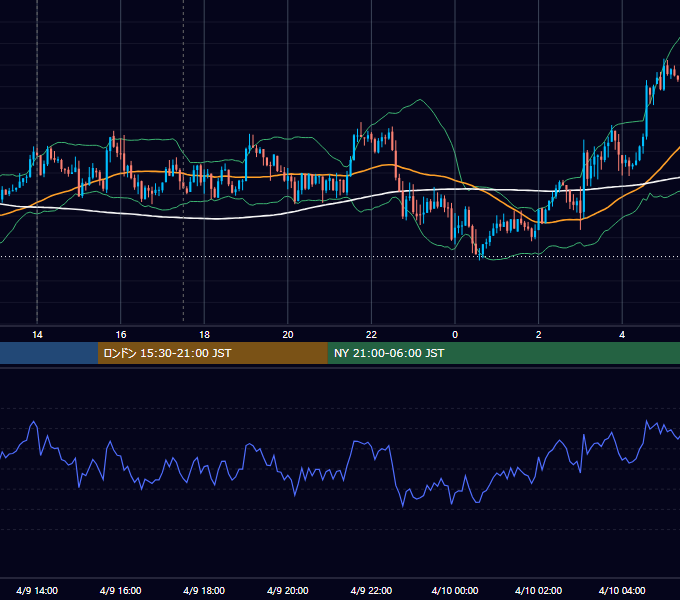This screenshot has width=680, height=600.
Task: Click the hour label 2 on time axis
Action: (x=539, y=335)
